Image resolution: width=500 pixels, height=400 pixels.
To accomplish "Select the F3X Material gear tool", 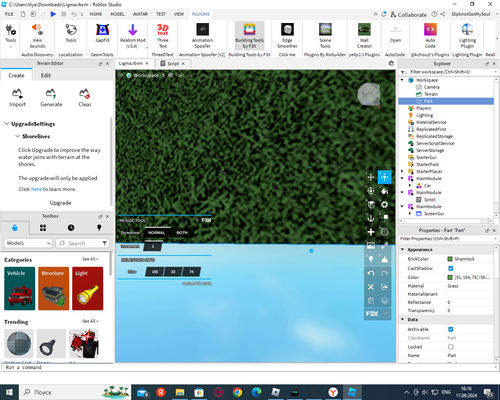I will (x=384, y=205).
